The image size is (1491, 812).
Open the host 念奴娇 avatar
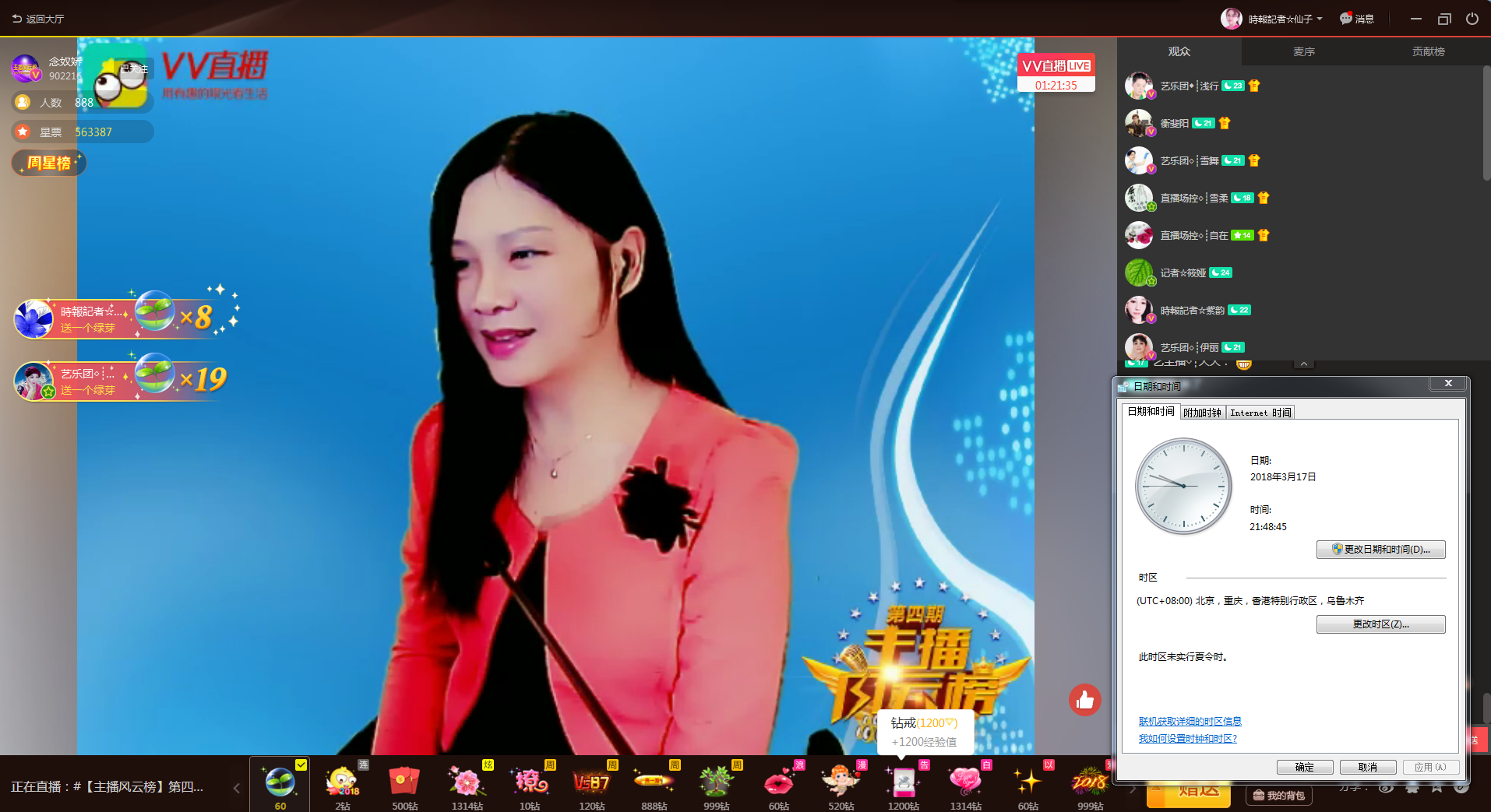click(x=25, y=69)
